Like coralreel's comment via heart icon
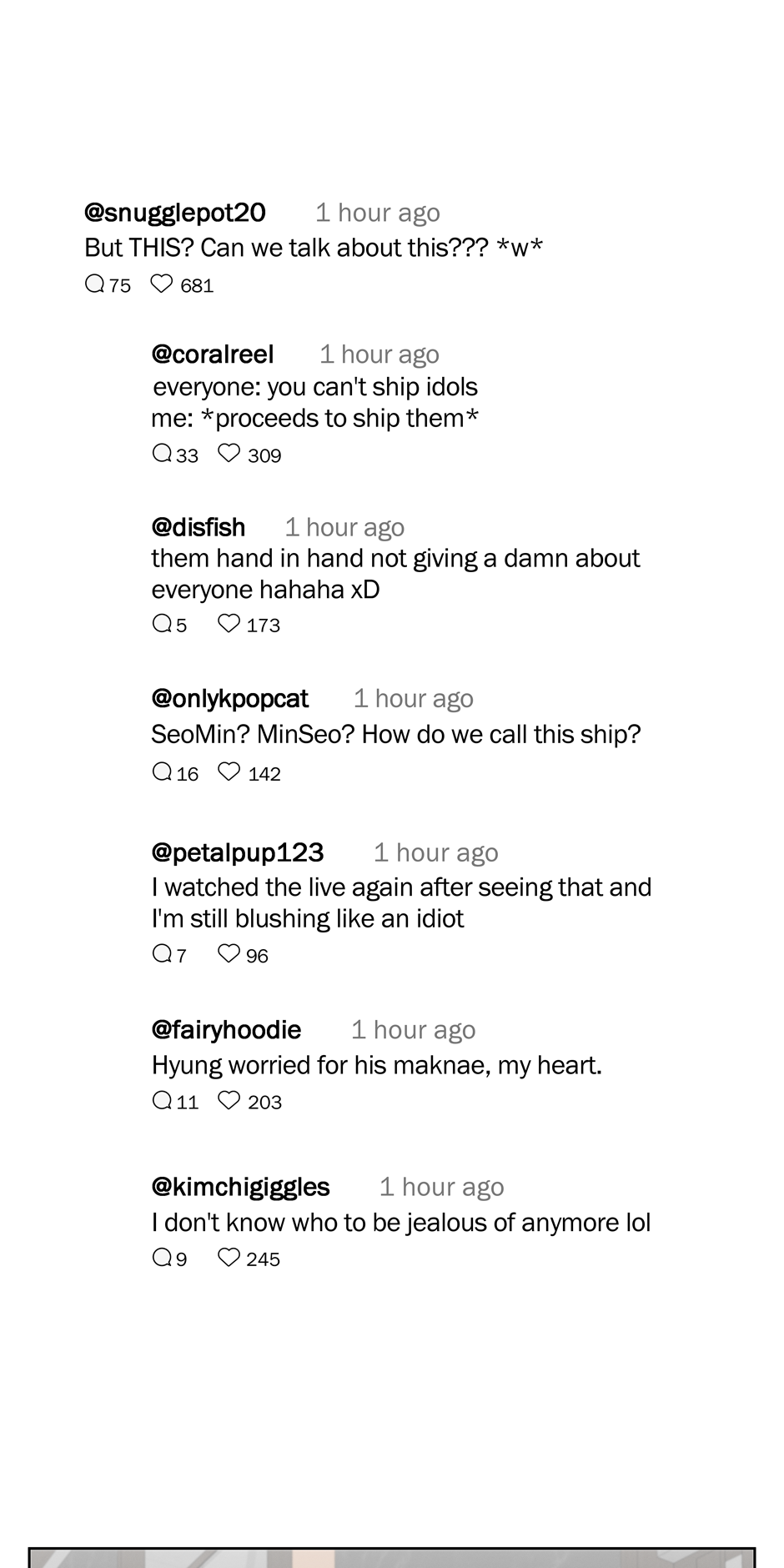The height and width of the screenshot is (1568, 784). pos(229,454)
